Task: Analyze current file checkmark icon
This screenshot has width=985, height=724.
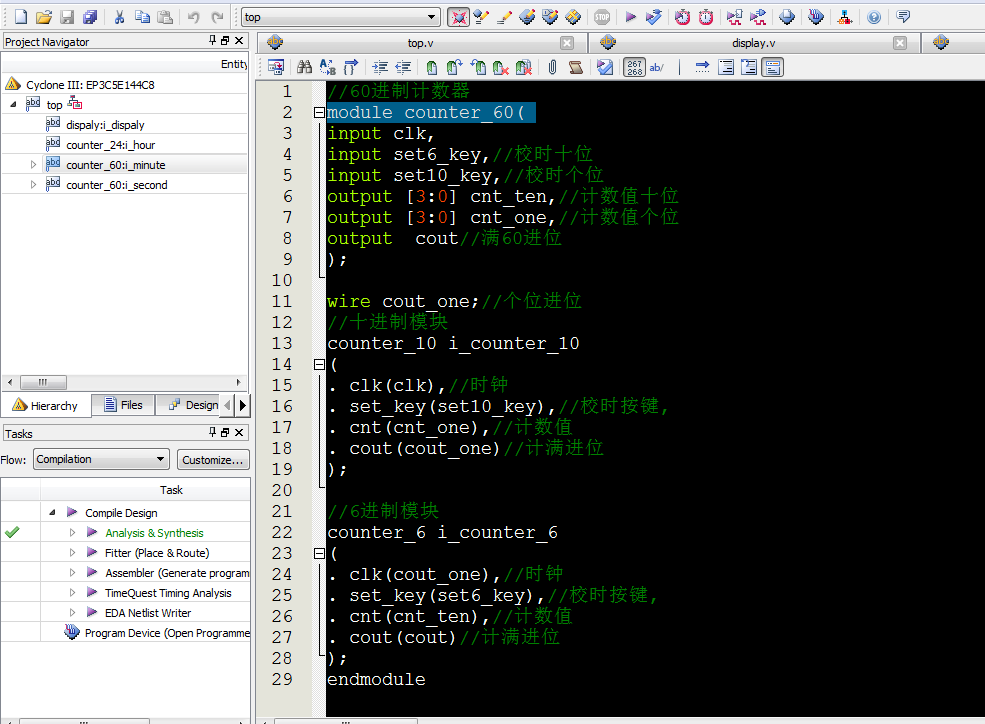Action: pyautogui.click(x=605, y=67)
